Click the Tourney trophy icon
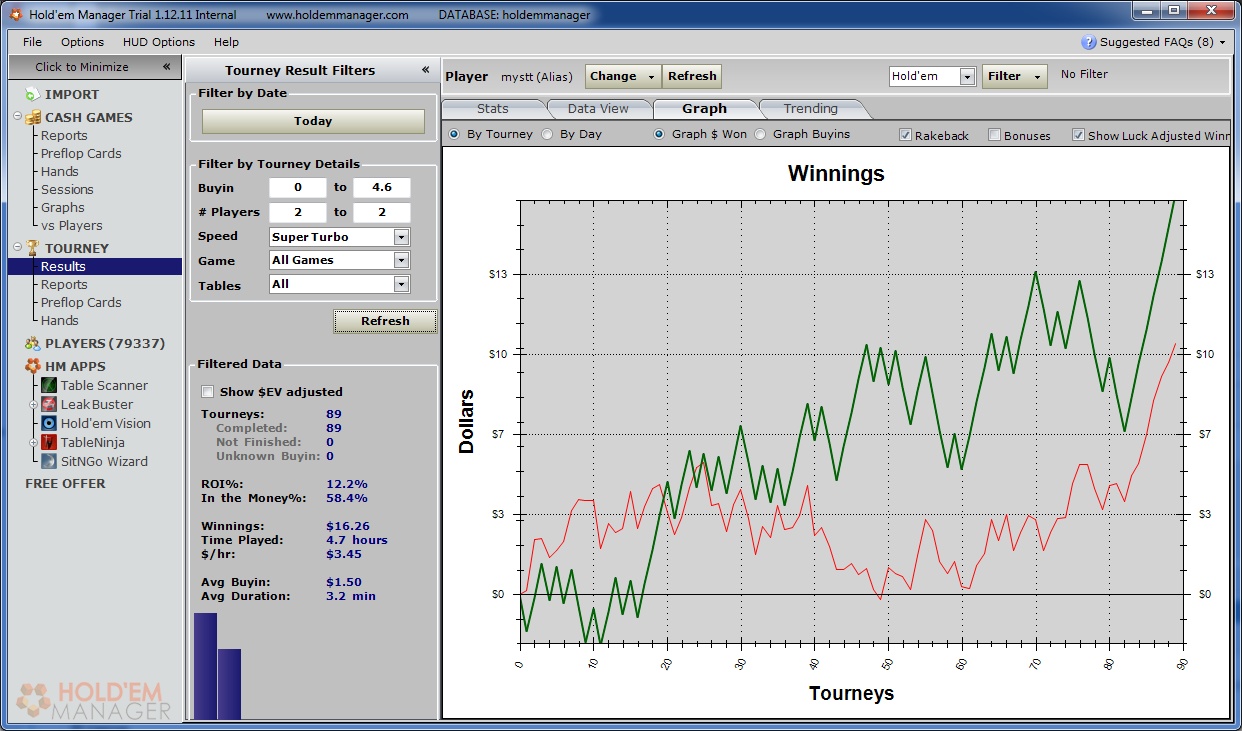Screen dimensions: 1242x731 [x=33, y=248]
